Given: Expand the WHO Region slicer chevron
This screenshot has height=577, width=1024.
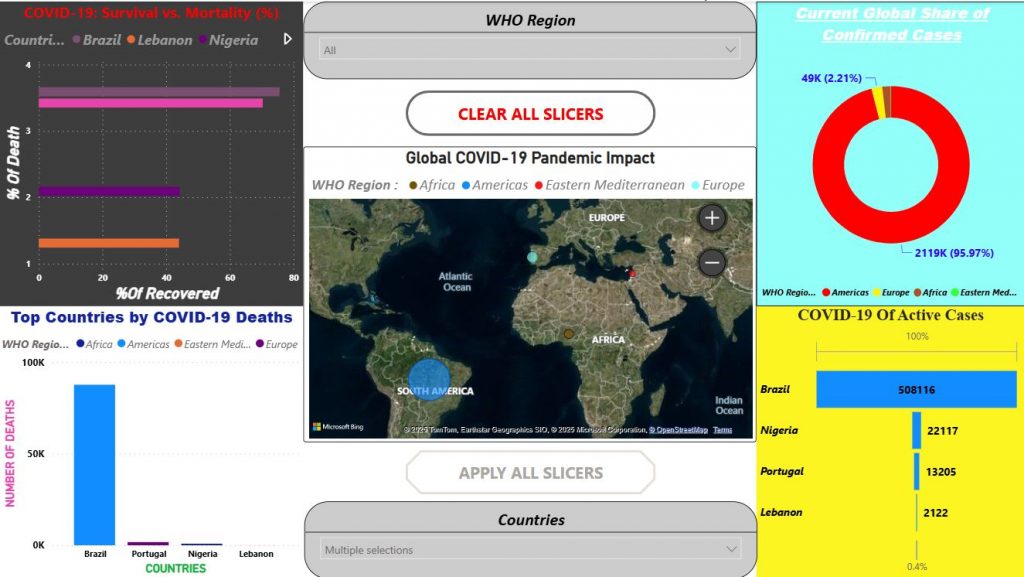Looking at the screenshot, I should pyautogui.click(x=730, y=50).
